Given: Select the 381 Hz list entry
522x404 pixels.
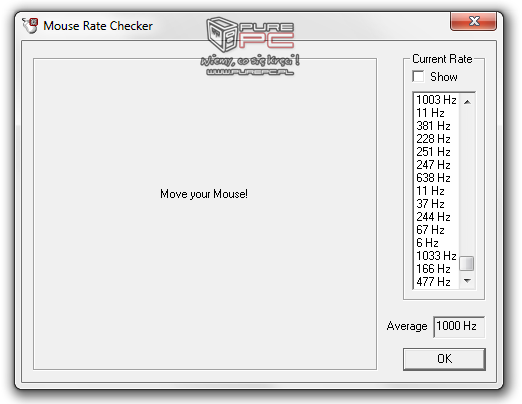Looking at the screenshot, I should (436, 126).
